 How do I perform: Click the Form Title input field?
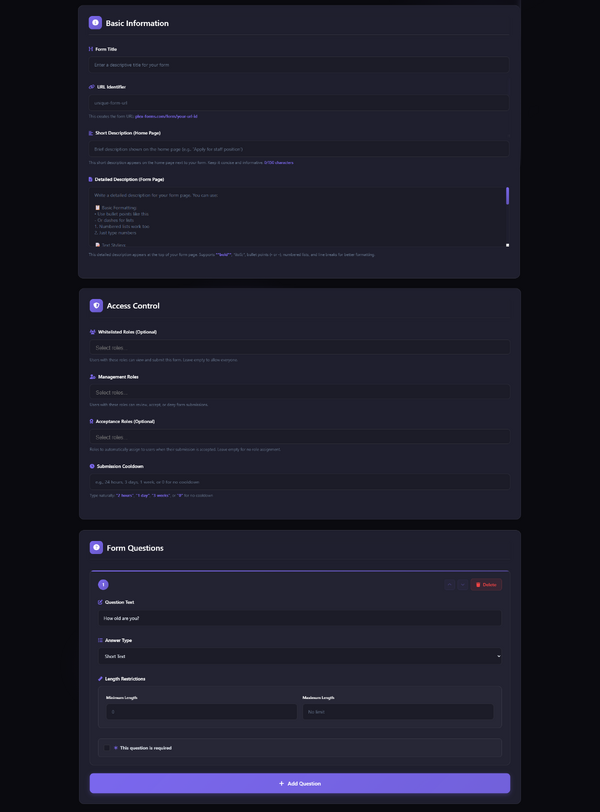pyautogui.click(x=299, y=65)
